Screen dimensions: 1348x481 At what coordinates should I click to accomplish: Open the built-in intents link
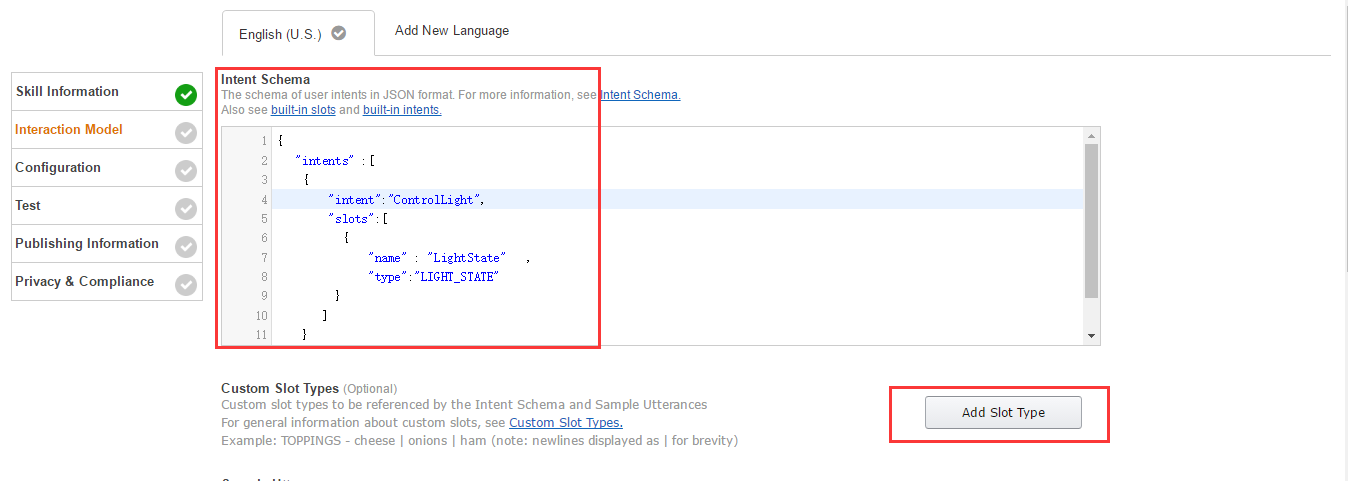click(402, 110)
